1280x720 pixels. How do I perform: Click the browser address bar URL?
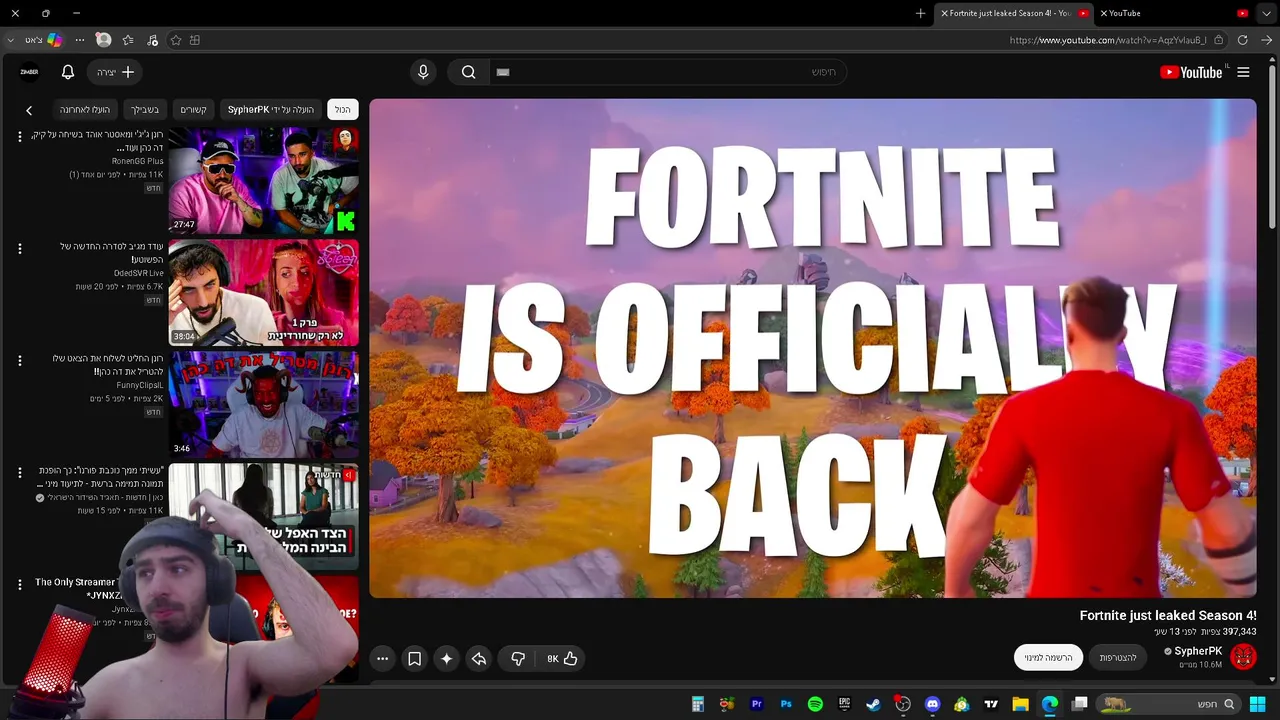click(x=1108, y=40)
